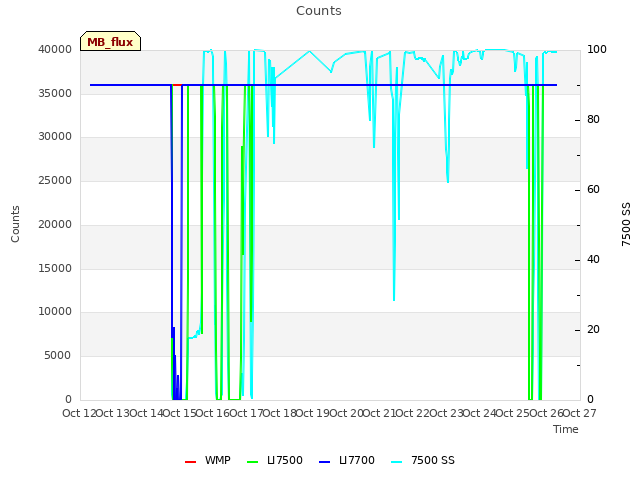This screenshot has height=480, width=640.
Task: Click the 40000 left axis tick label
Action: pos(55,50)
